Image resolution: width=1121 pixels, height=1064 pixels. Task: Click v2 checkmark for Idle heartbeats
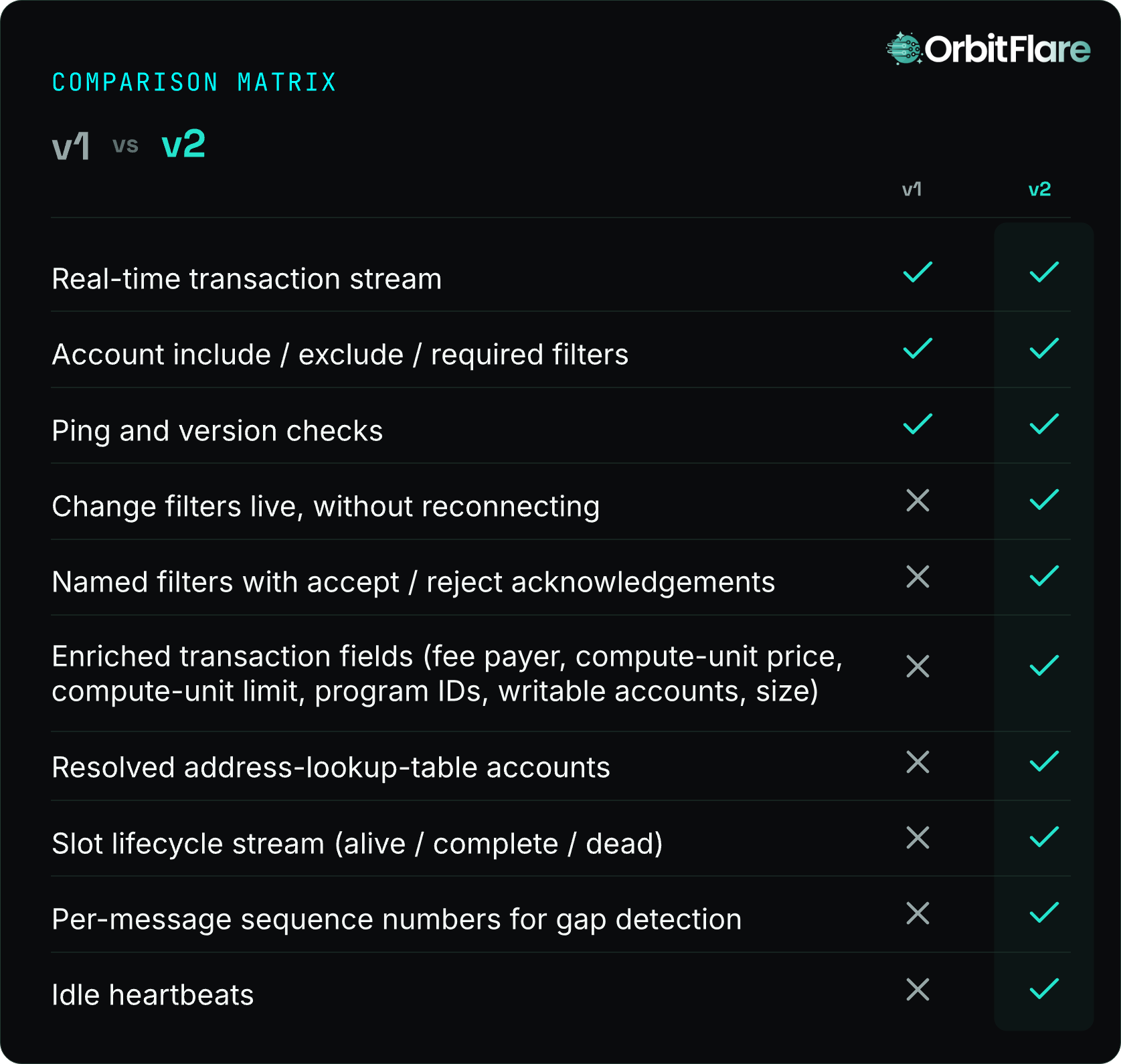pos(1044,988)
